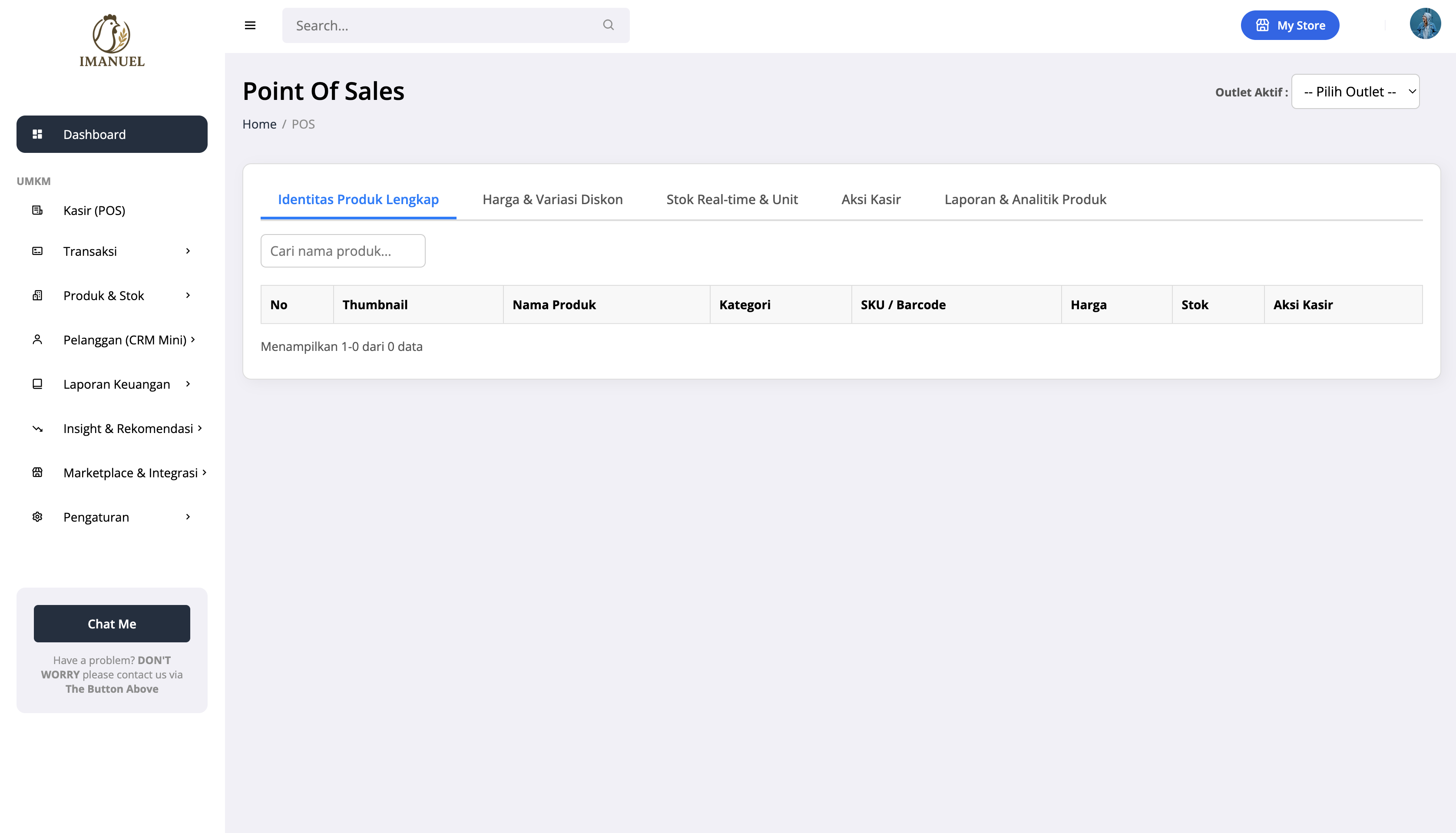Expand the Produk & Stok submenu
The width and height of the screenshot is (1456, 833).
tap(188, 295)
